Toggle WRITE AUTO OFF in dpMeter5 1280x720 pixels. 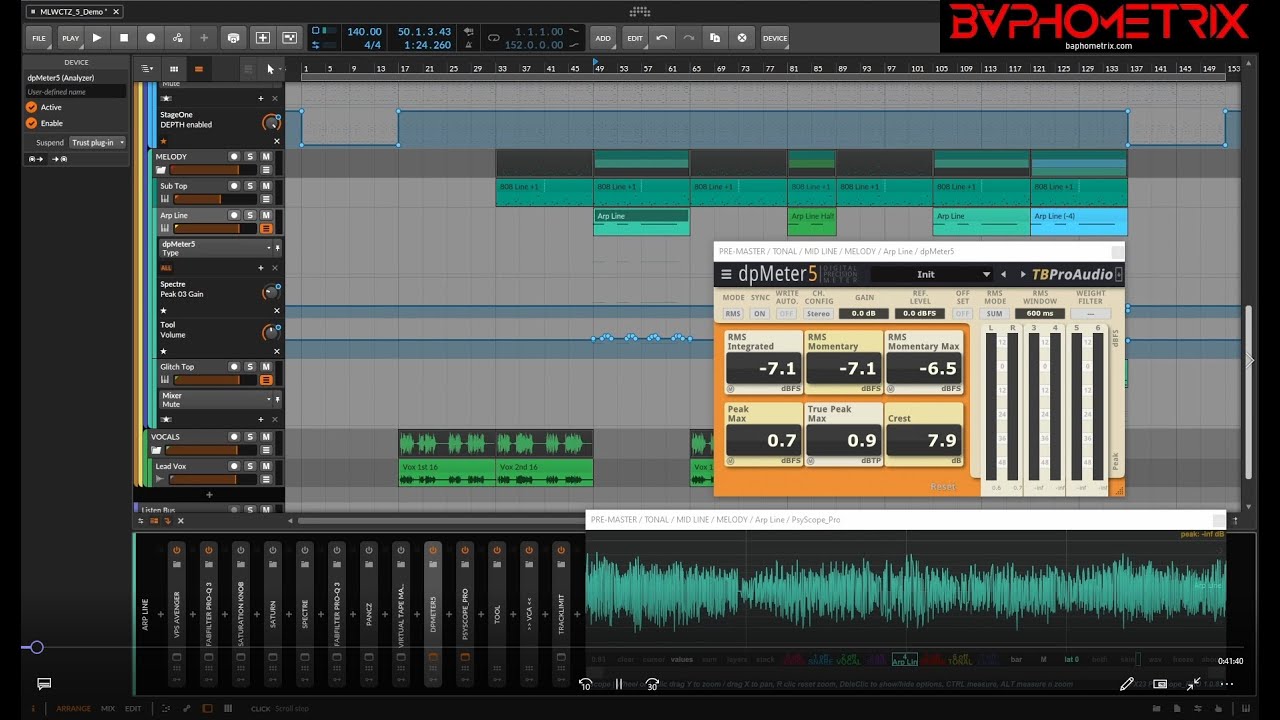(x=787, y=314)
